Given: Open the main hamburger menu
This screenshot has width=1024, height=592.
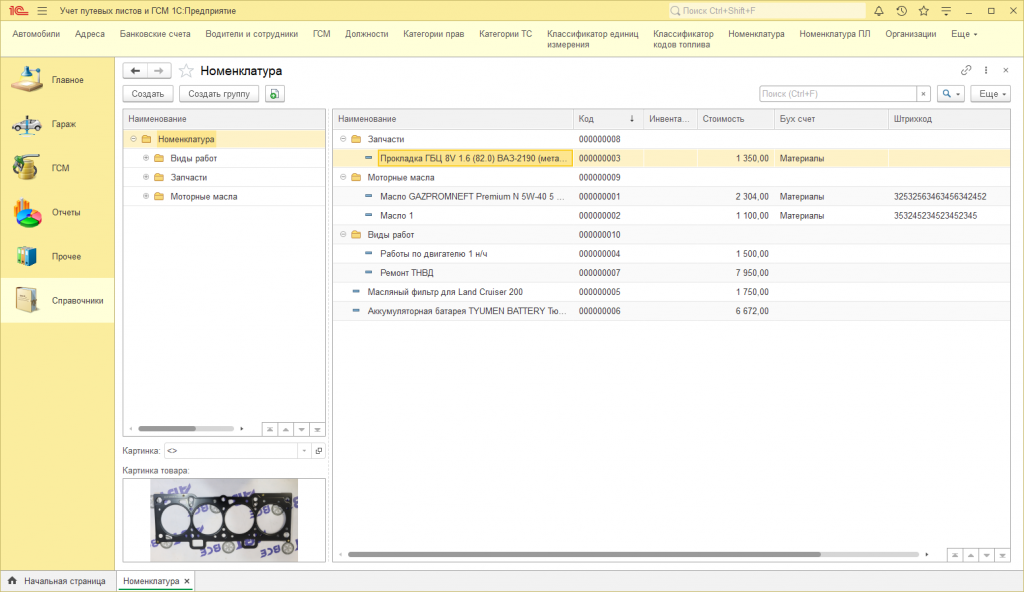Looking at the screenshot, I should click(x=42, y=10).
